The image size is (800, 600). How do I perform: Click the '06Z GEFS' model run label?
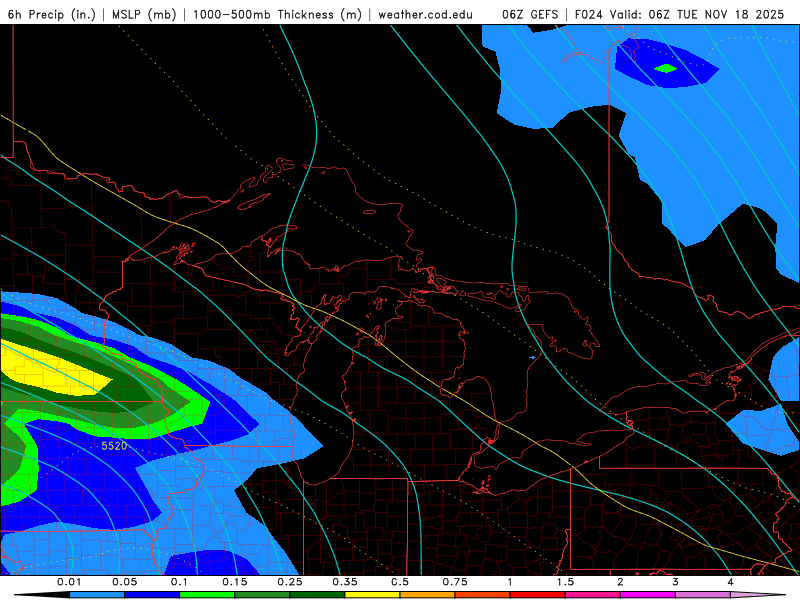[x=530, y=14]
